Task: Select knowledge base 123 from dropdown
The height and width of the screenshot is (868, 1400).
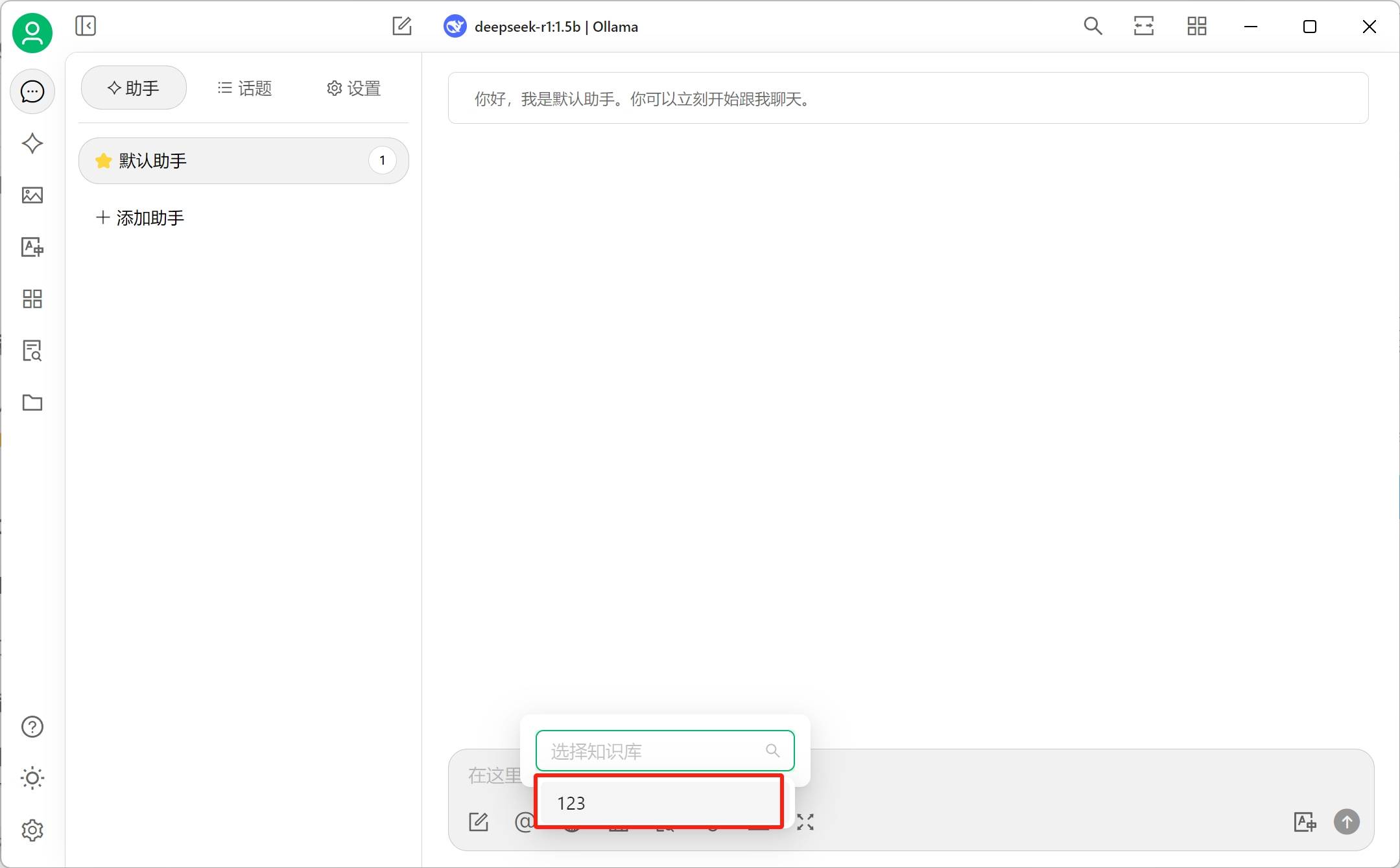Action: (x=658, y=803)
